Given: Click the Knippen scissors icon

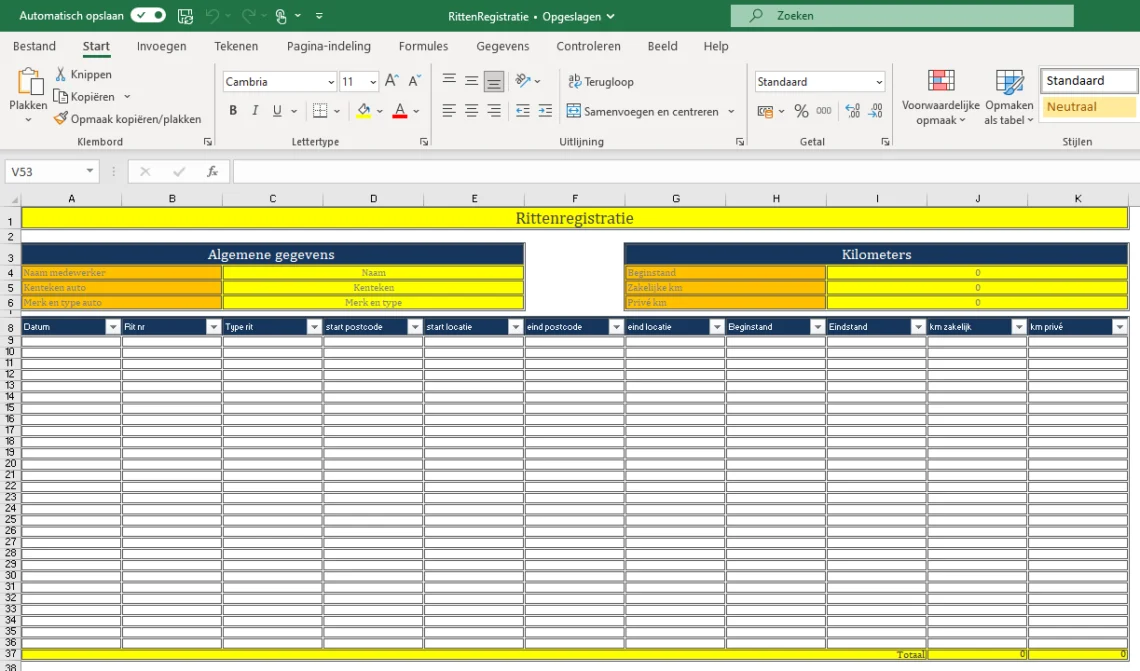Looking at the screenshot, I should click(61, 75).
